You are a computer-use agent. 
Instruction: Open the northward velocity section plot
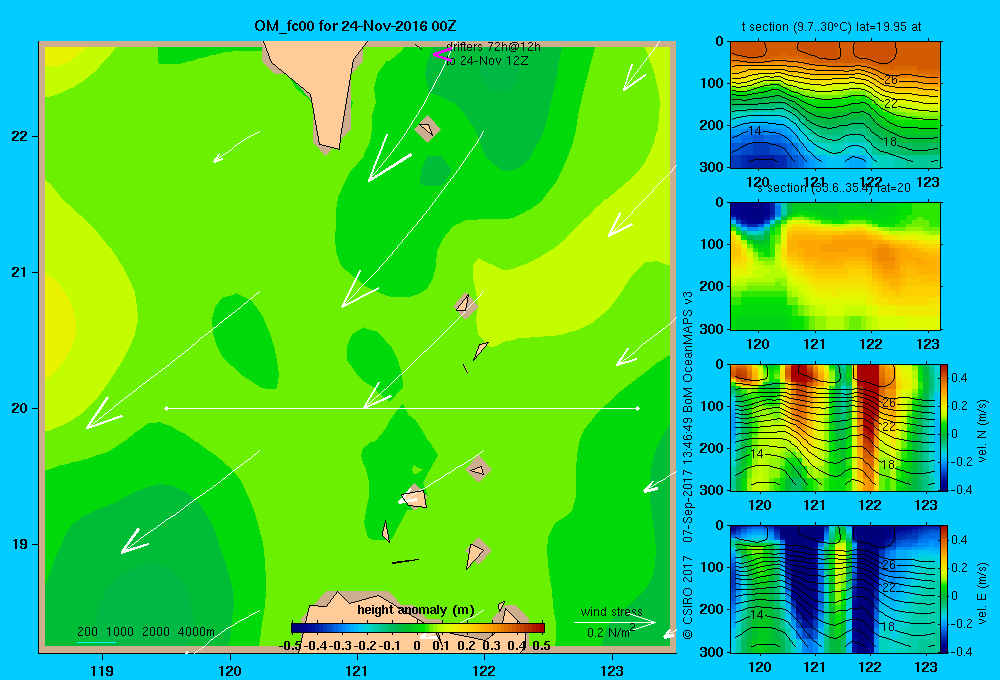pos(834,427)
